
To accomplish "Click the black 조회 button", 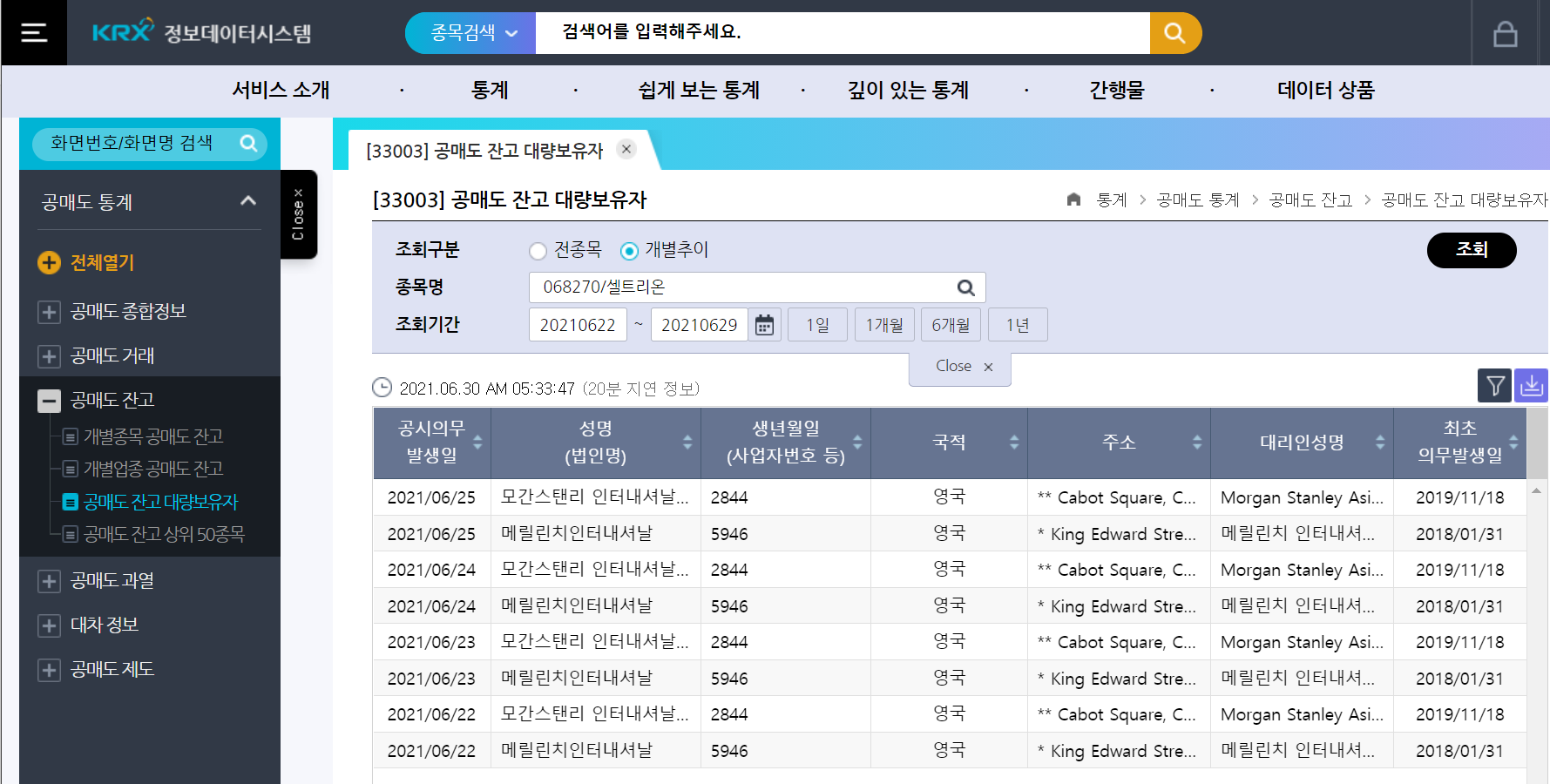I will (1471, 250).
